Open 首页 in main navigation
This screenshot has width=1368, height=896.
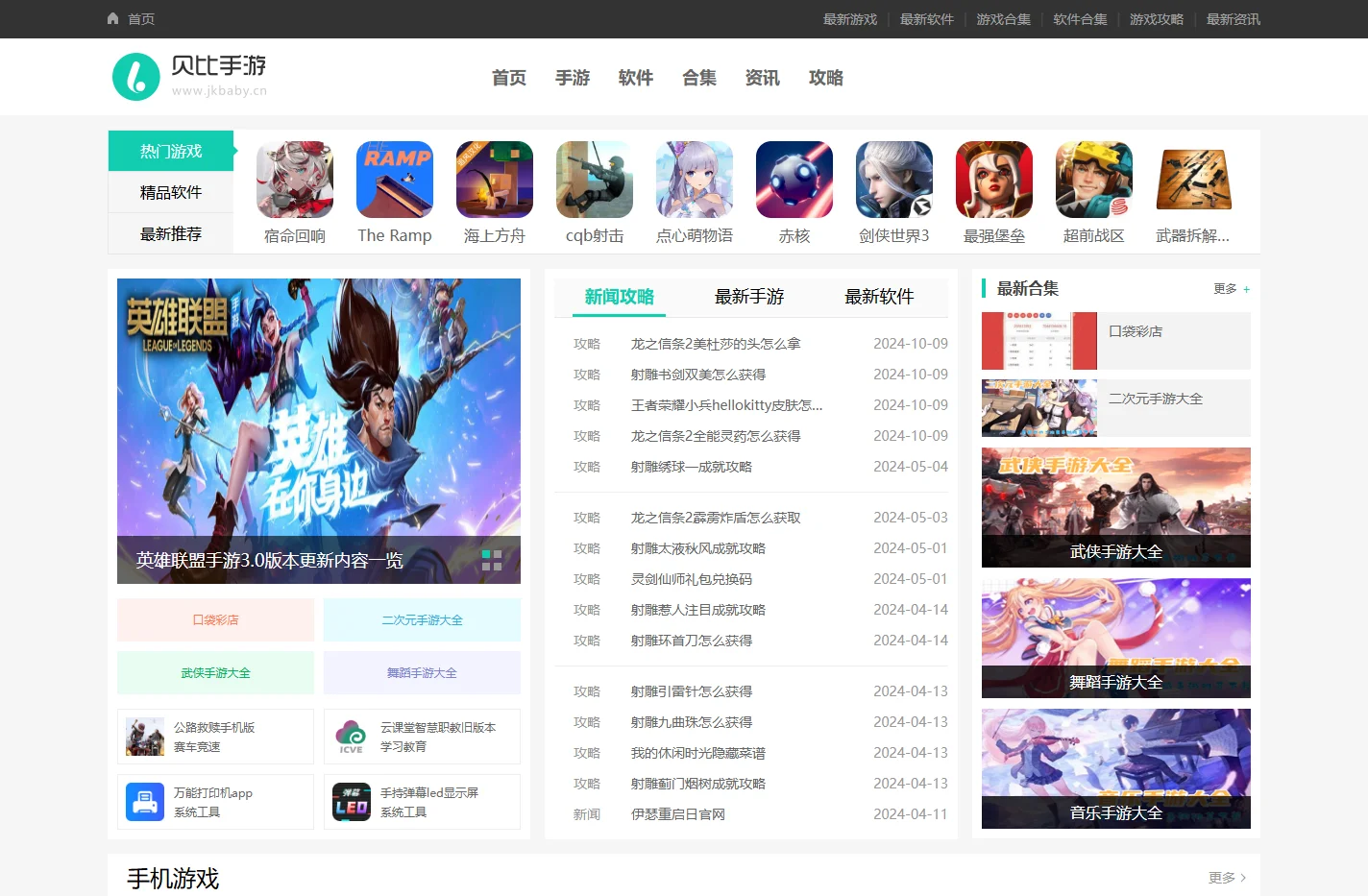coord(509,78)
